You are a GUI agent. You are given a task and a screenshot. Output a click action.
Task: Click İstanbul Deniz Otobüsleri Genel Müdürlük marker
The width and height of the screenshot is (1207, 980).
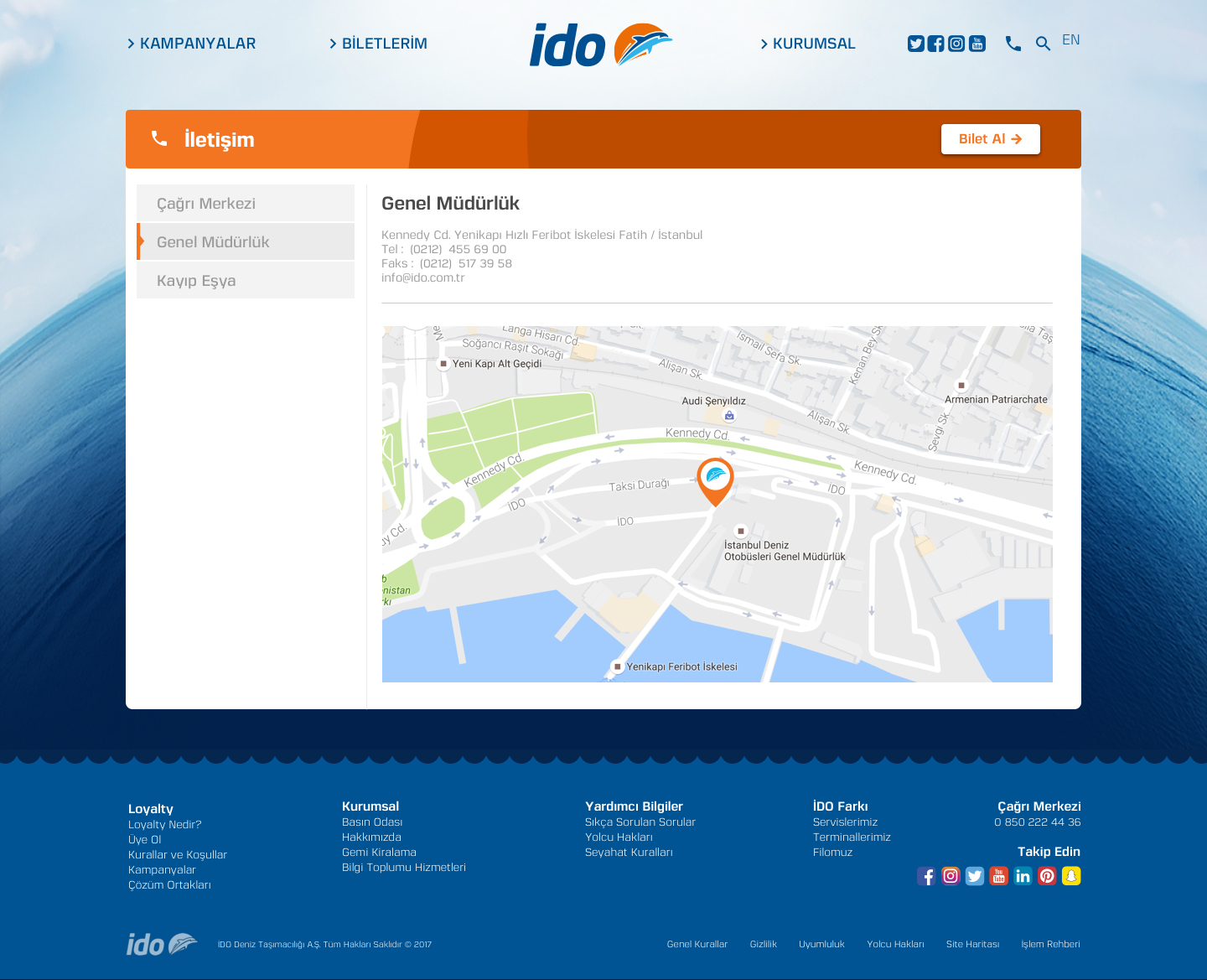tap(740, 531)
